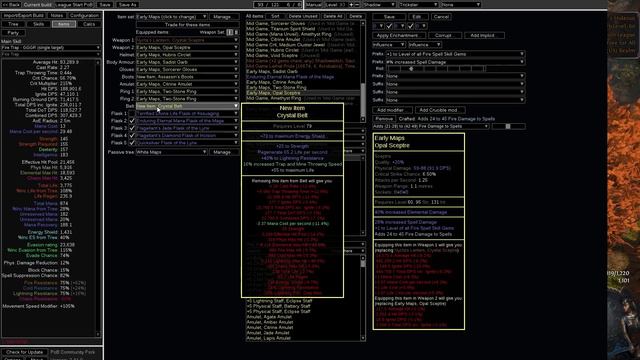Screen dimensions: 640x360
Task: Open the Trickster ascendancy dropdown
Action: pyautogui.click(x=418, y=4)
